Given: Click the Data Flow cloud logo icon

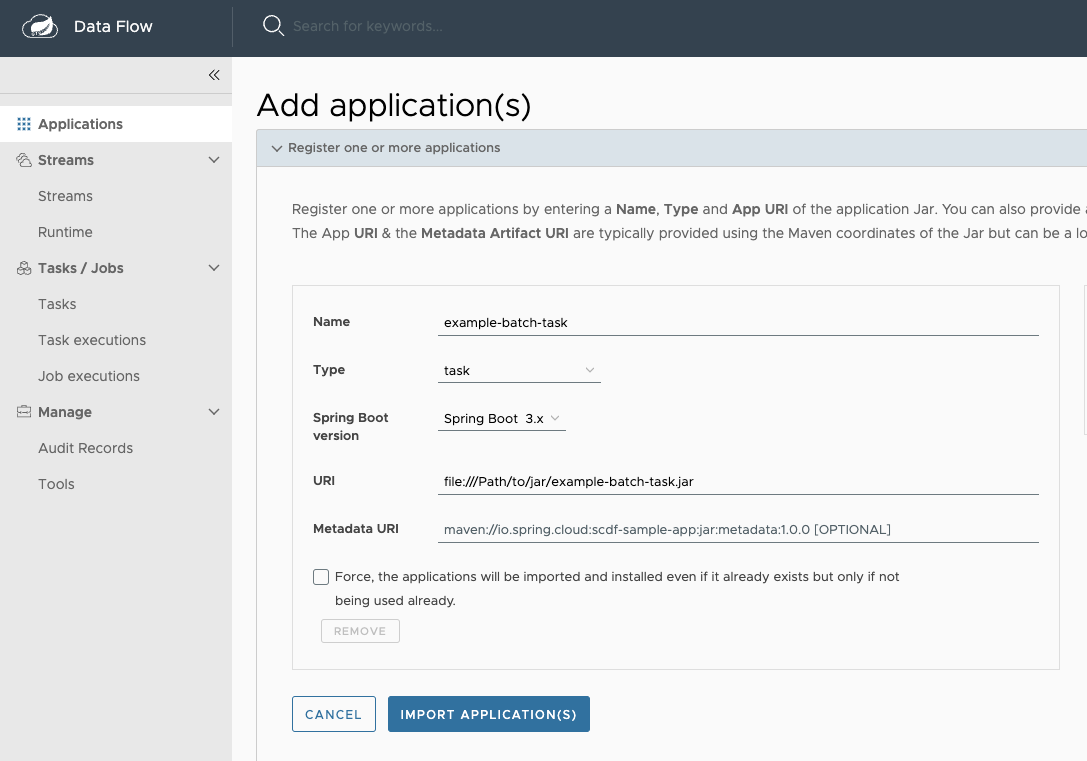Looking at the screenshot, I should 41,27.
